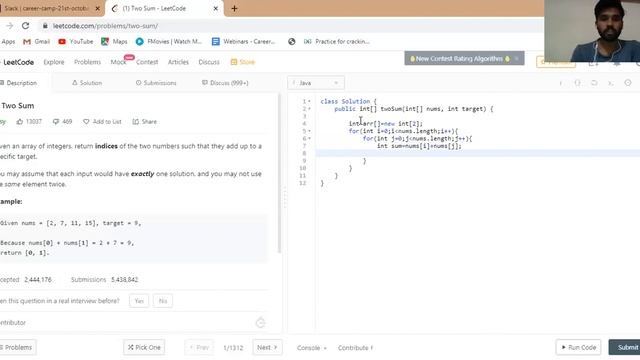Click Add to List heart button
This screenshot has width=640, height=360.
tap(102, 122)
